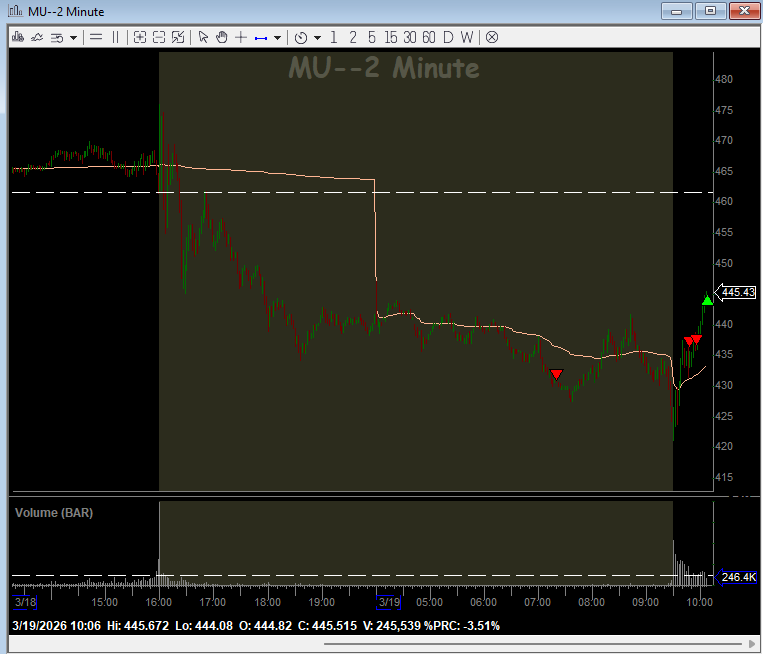Image resolution: width=763 pixels, height=654 pixels.
Task: Click the scrollbar right arrow
Action: tap(751, 644)
